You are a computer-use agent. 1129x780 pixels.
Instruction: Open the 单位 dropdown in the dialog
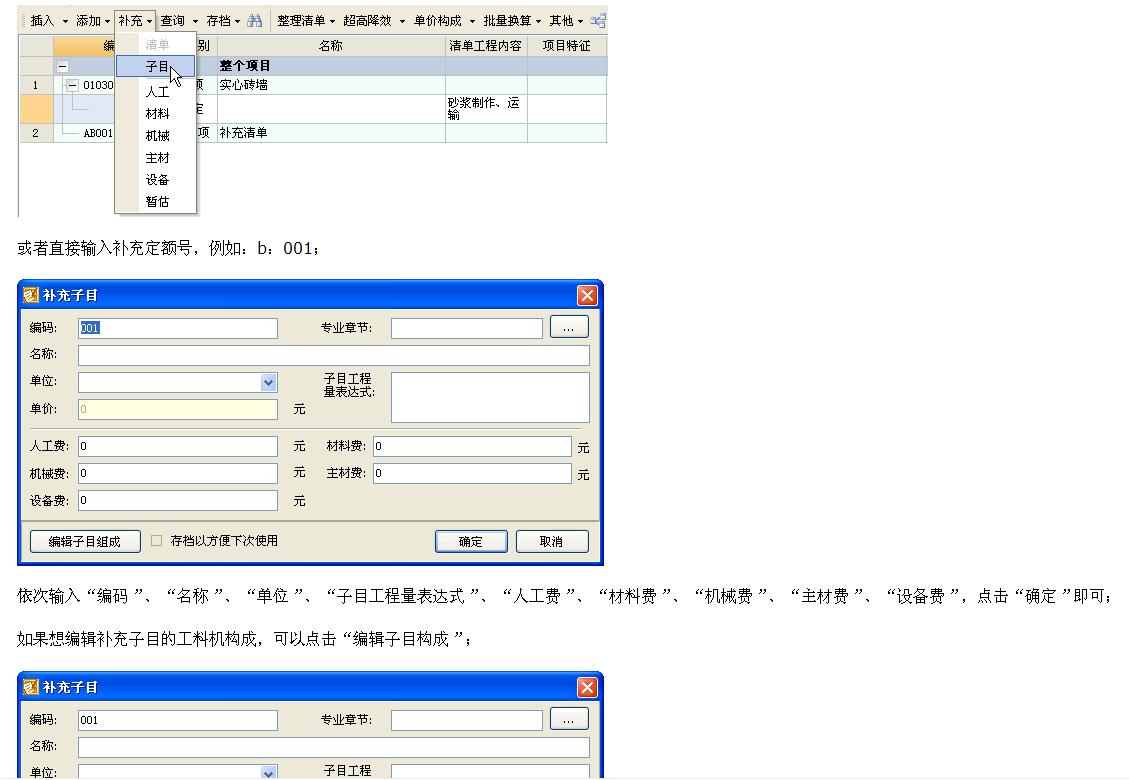[268, 382]
